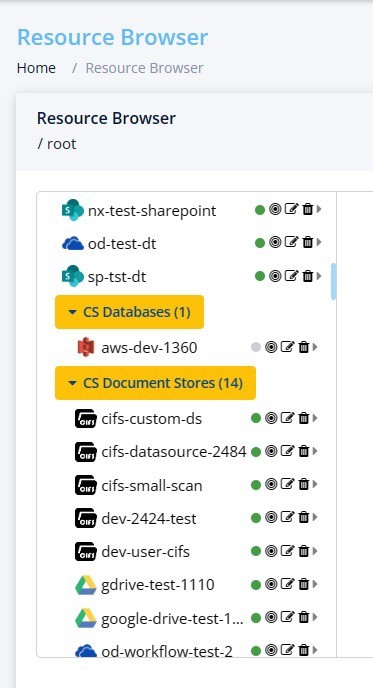This screenshot has width=373, height=688.
Task: Delete the dev-2424-test store
Action: coord(303,517)
